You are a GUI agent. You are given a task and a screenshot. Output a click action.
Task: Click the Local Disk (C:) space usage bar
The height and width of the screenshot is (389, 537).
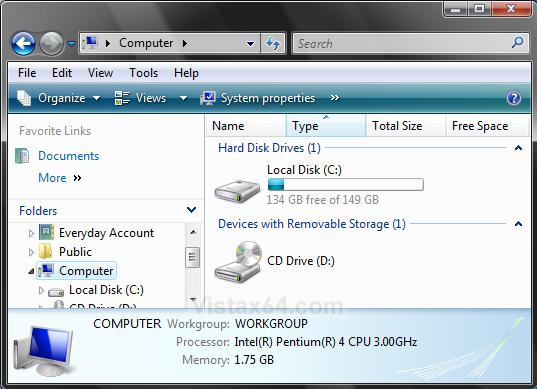[x=346, y=185]
